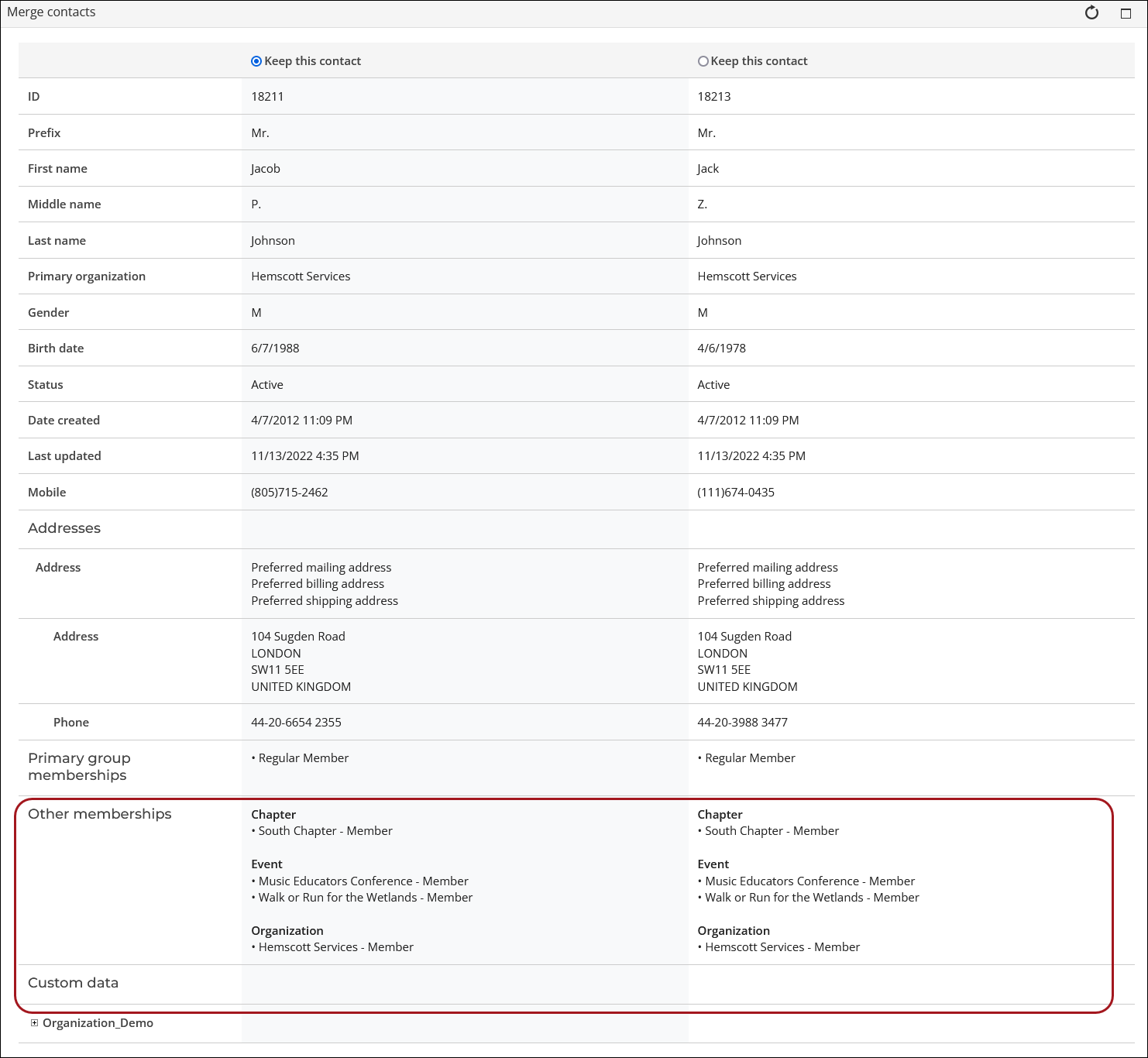Click the Addresses section heading
The width and height of the screenshot is (1148, 1058).
coord(64,528)
